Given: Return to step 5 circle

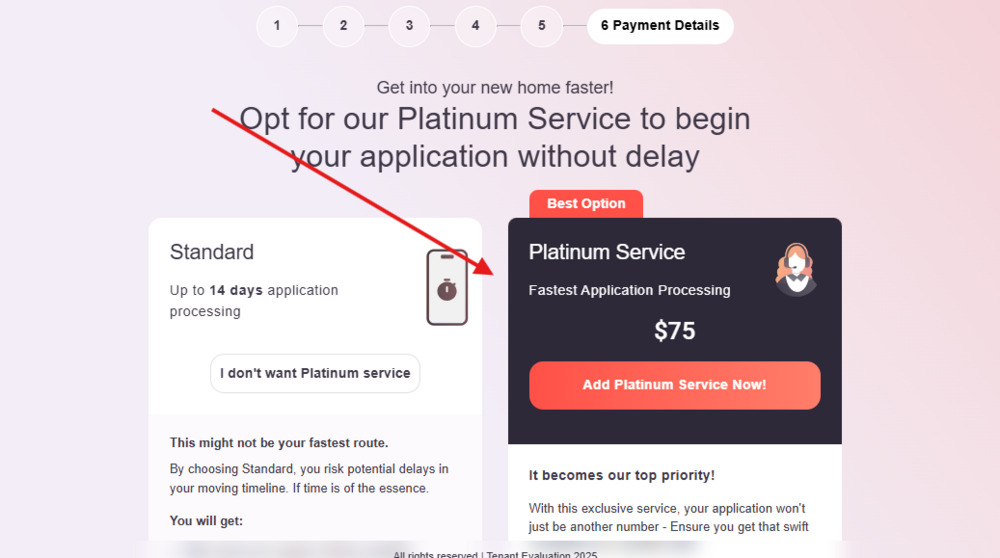Looking at the screenshot, I should click(542, 26).
